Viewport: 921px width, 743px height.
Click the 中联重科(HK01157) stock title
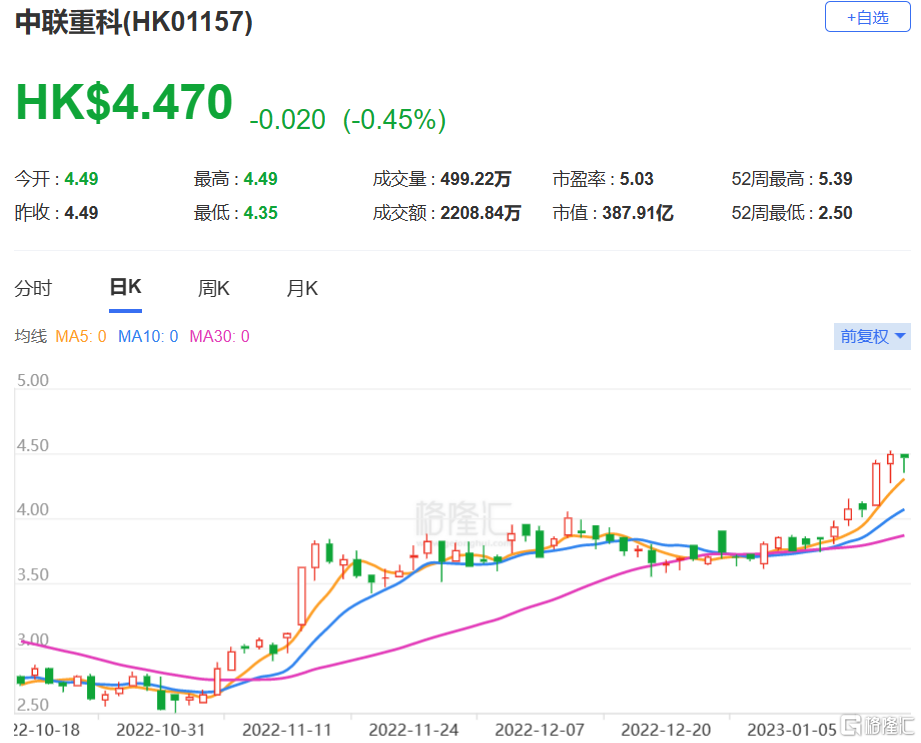coord(134,22)
